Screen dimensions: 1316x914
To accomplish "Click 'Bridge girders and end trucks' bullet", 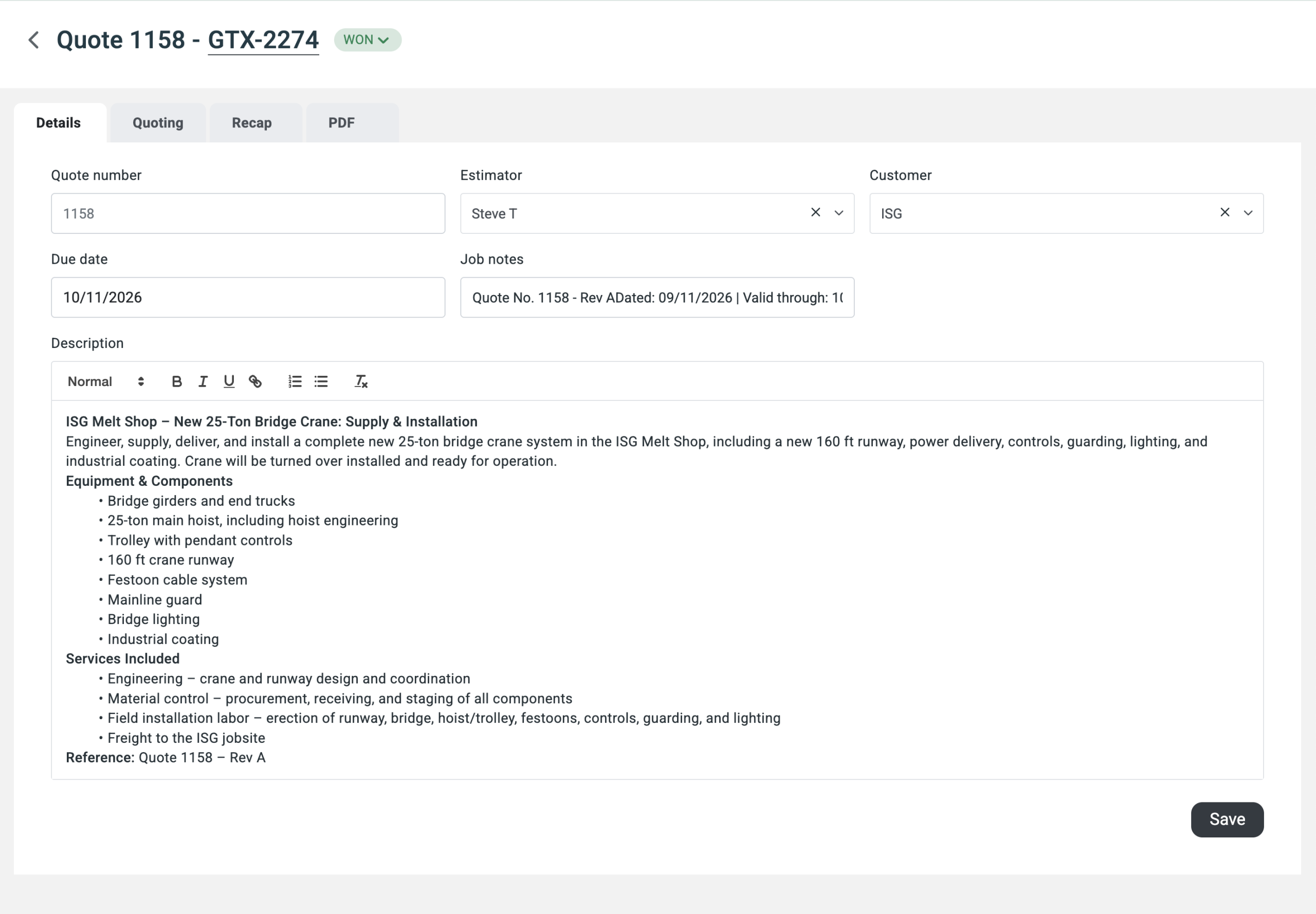I will coord(201,501).
